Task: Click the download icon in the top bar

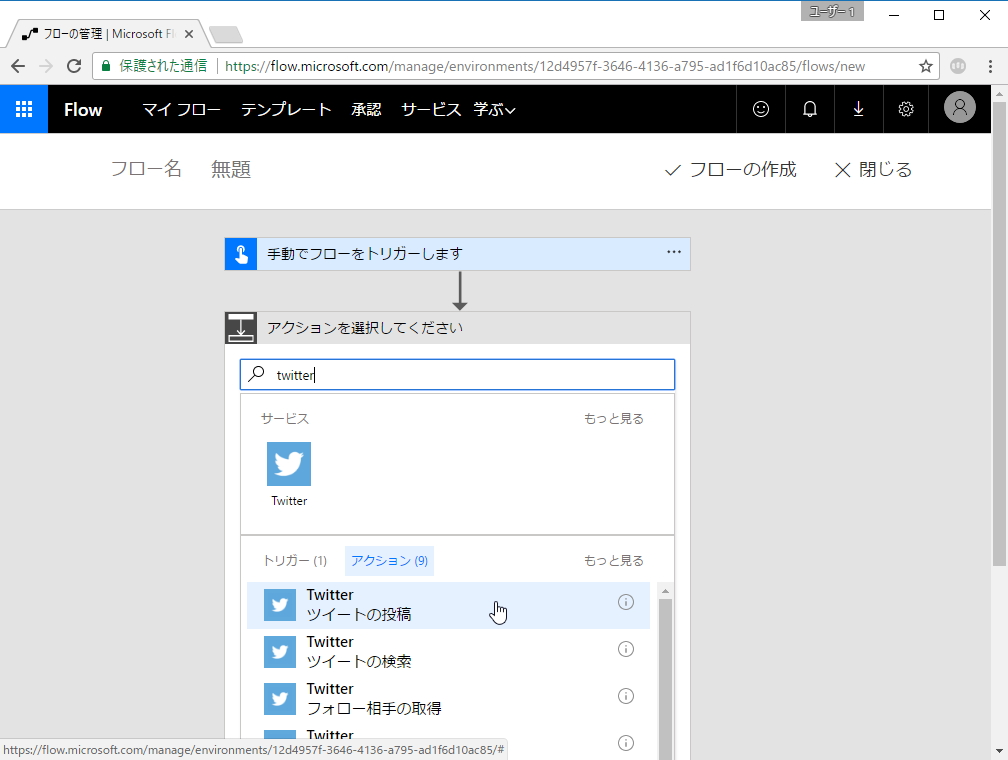Action: (x=858, y=109)
